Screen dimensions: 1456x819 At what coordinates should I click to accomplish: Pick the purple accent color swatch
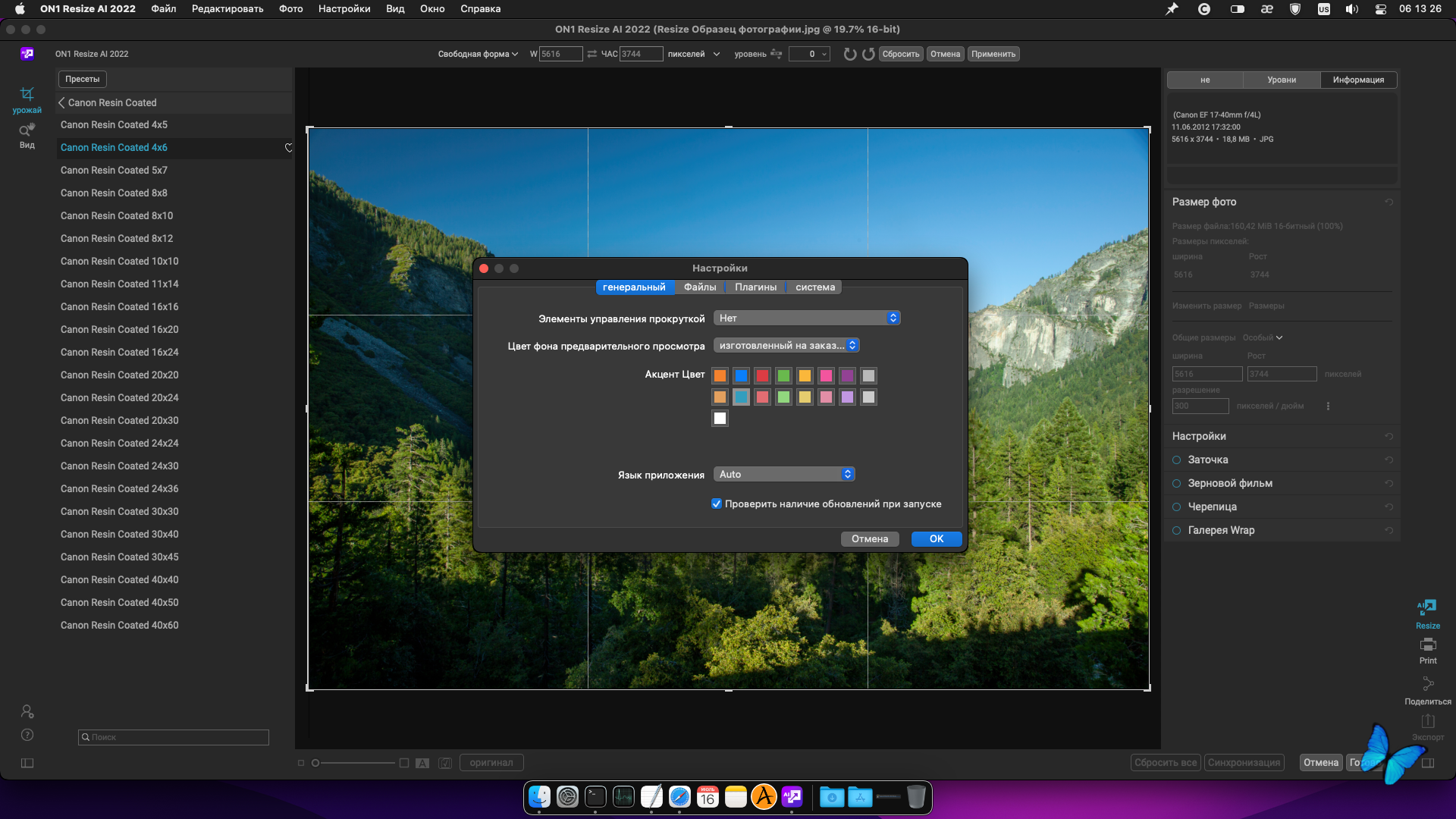tap(847, 376)
